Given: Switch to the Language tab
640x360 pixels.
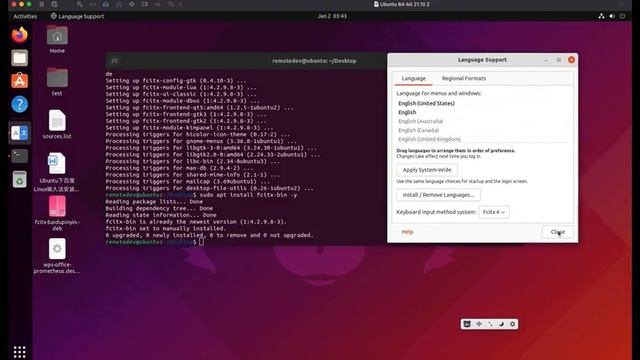Looking at the screenshot, I should 413,78.
